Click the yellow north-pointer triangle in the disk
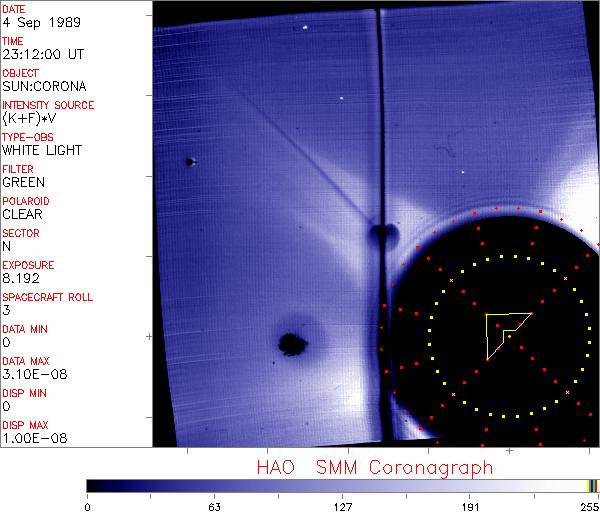 tap(502, 328)
